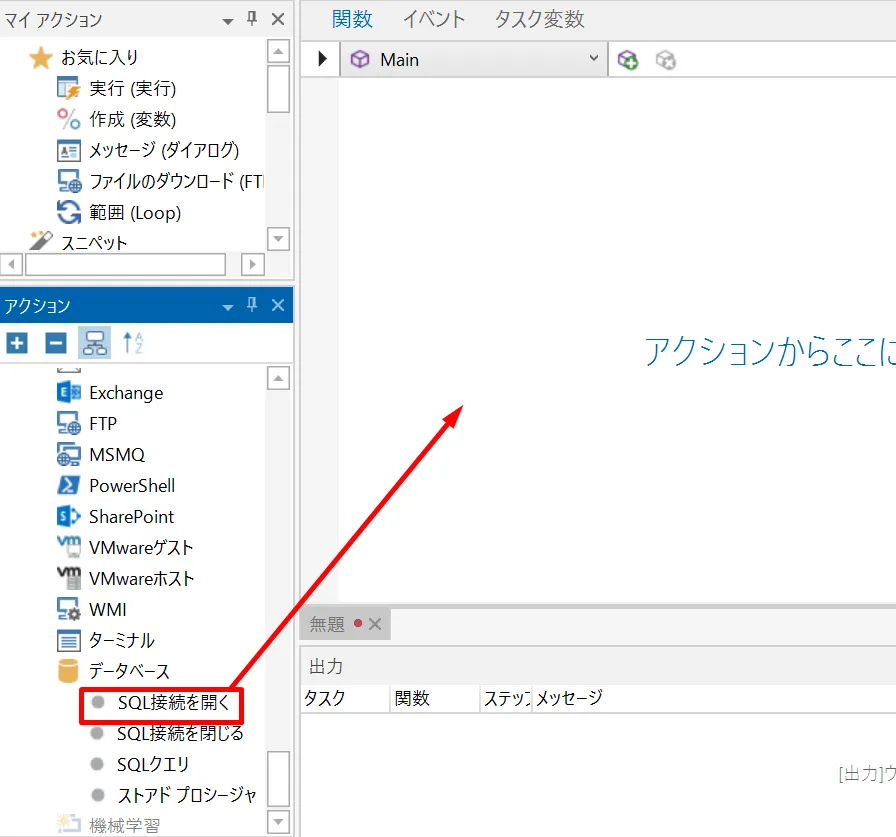This screenshot has width=896, height=837.
Task: Open the アクション panel options dropdown arrow
Action: [227, 306]
